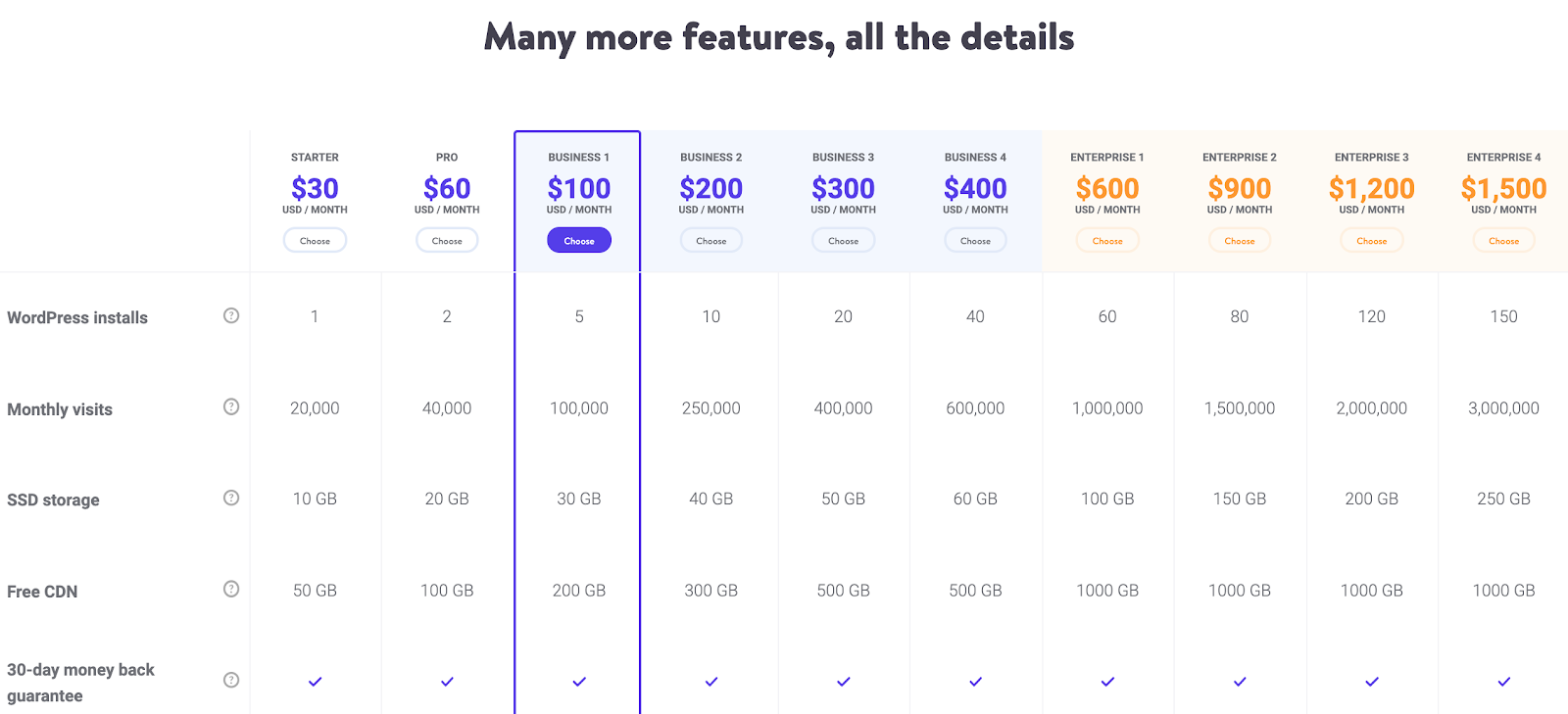The image size is (1568, 714).
Task: Click checkmark under Enterprise 4 guarantee row
Action: pos(1503,682)
